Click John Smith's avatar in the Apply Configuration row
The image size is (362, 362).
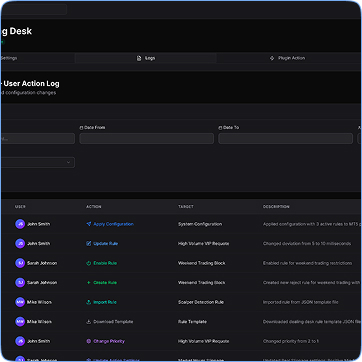[x=20, y=224]
